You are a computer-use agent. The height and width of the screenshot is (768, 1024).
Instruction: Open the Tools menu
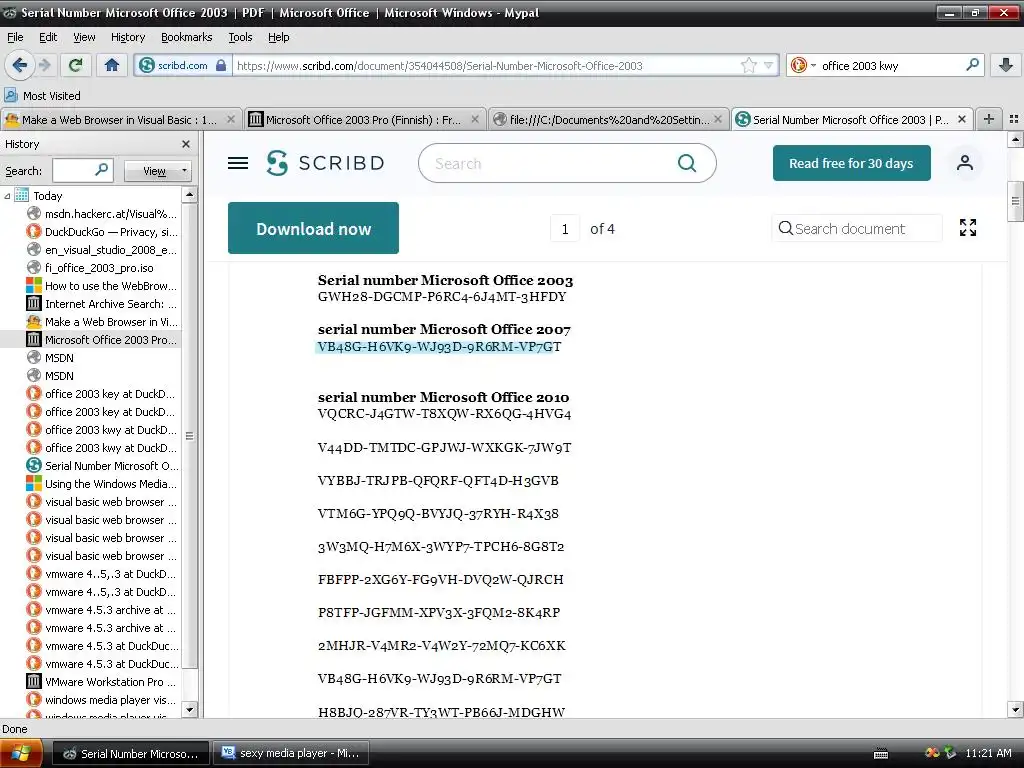point(240,37)
